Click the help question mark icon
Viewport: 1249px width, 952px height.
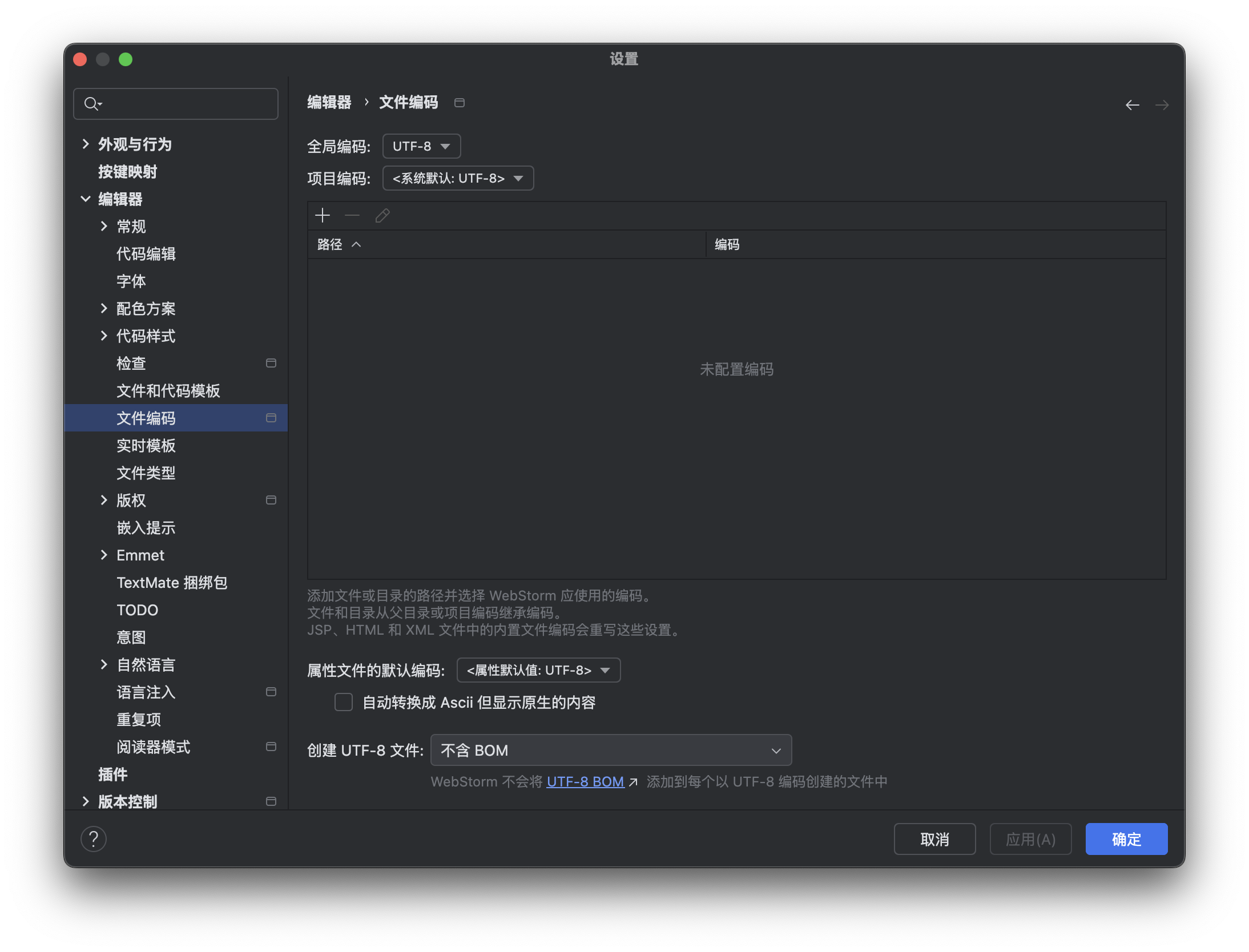click(94, 839)
